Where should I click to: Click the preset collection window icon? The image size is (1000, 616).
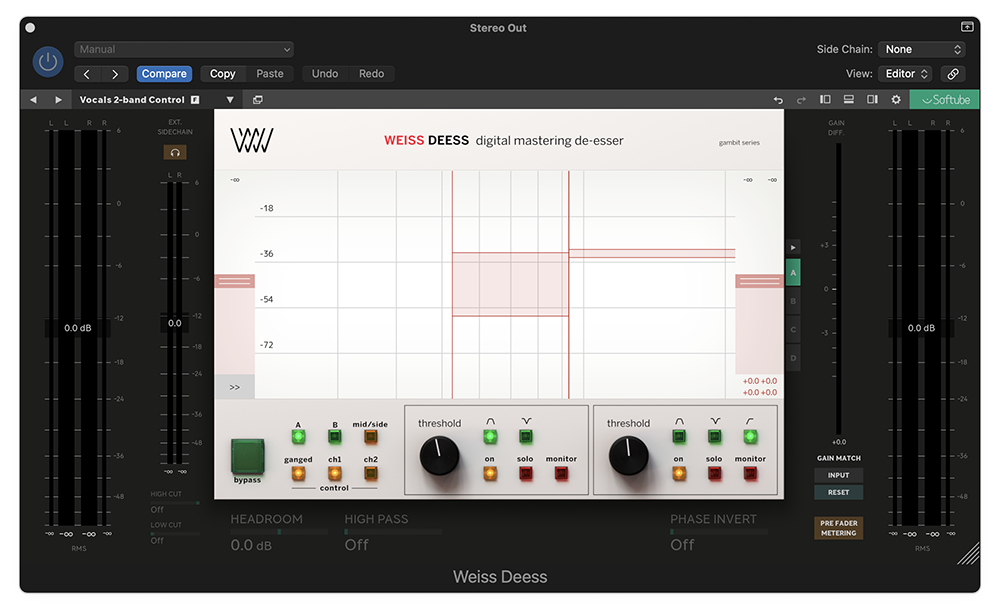[258, 99]
